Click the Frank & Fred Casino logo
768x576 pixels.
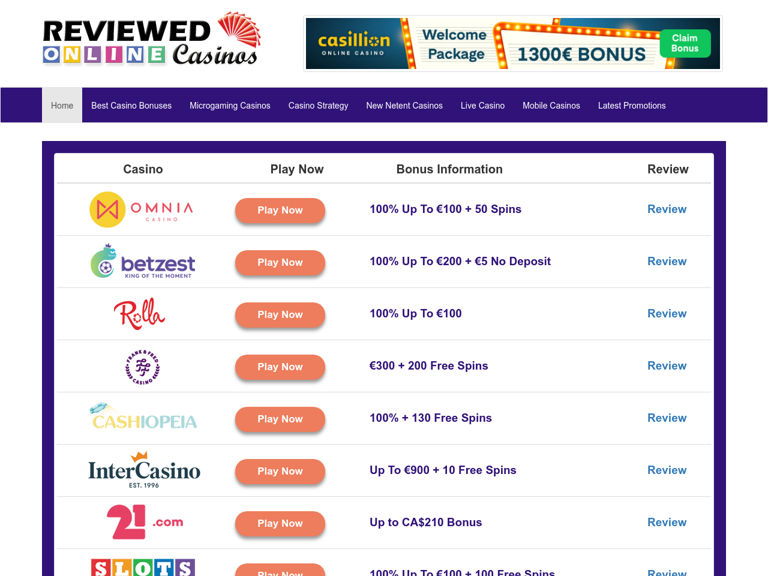click(142, 367)
